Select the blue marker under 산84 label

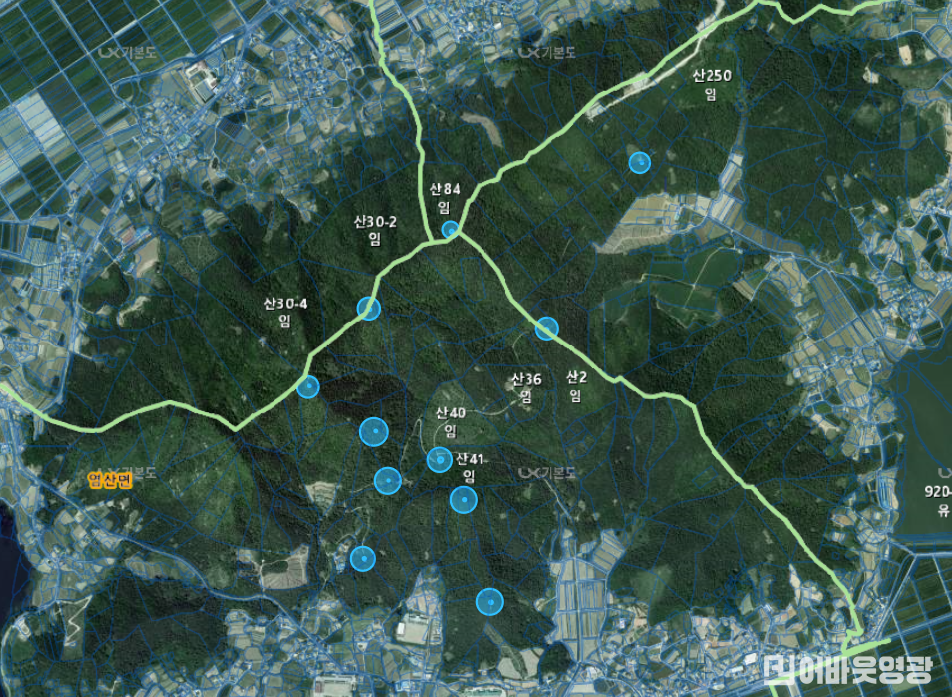pos(450,229)
